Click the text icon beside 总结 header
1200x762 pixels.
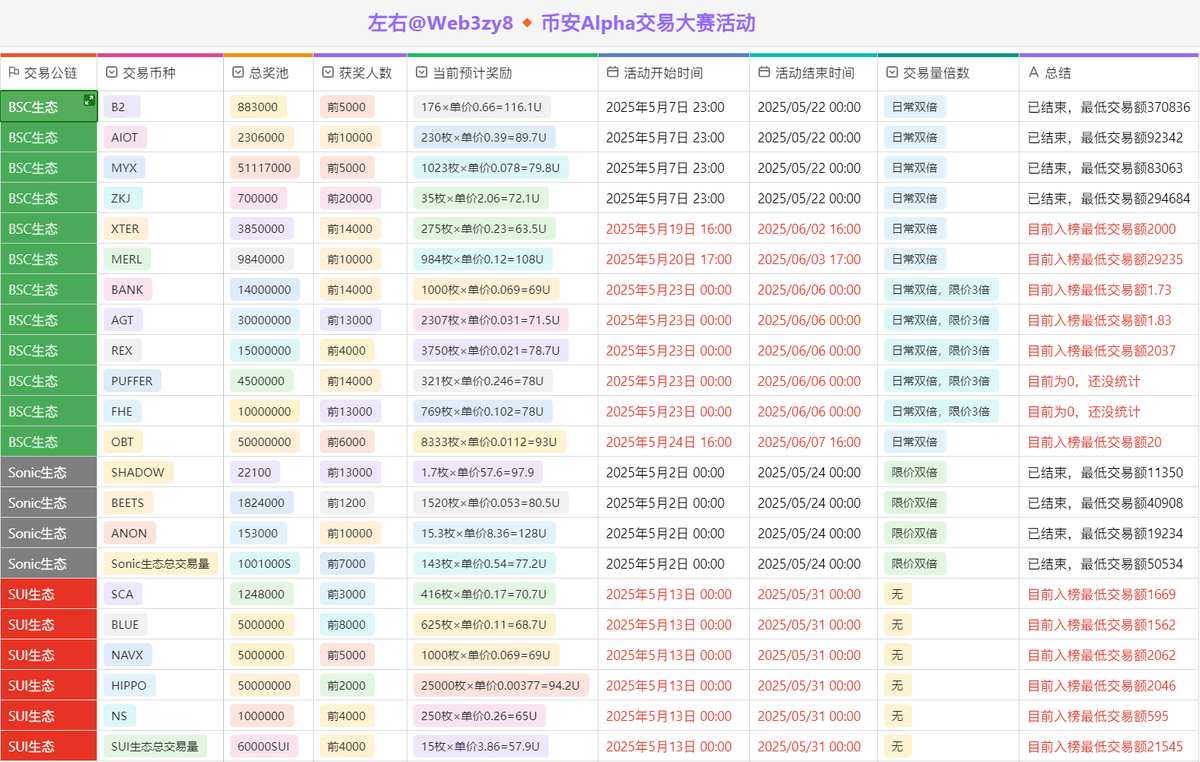click(x=1034, y=73)
